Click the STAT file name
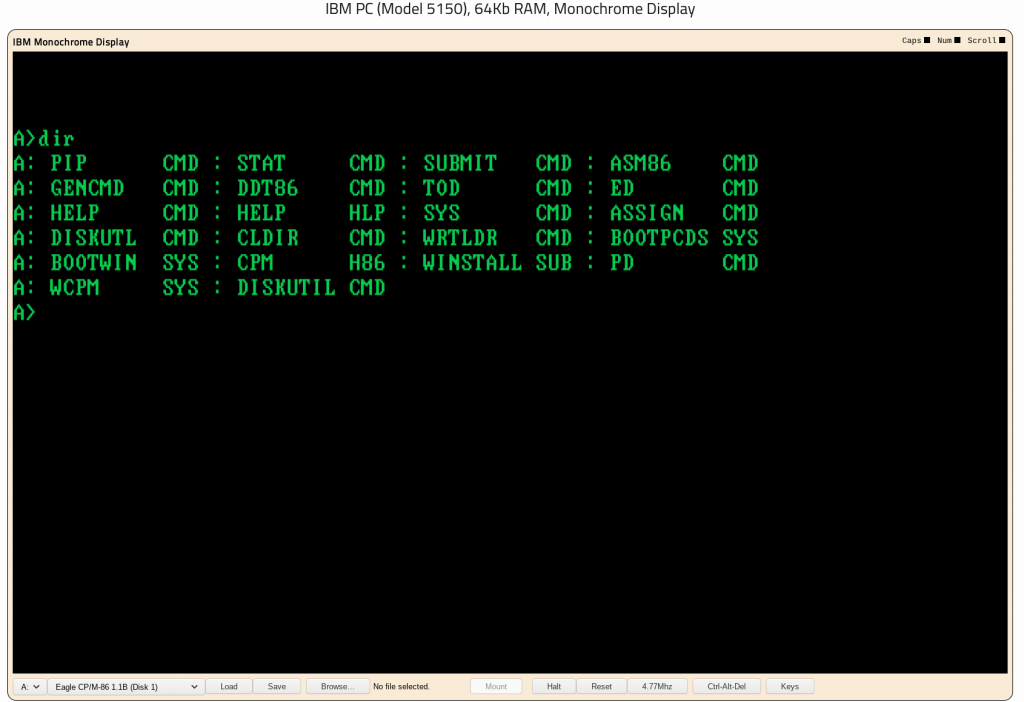 click(x=261, y=163)
